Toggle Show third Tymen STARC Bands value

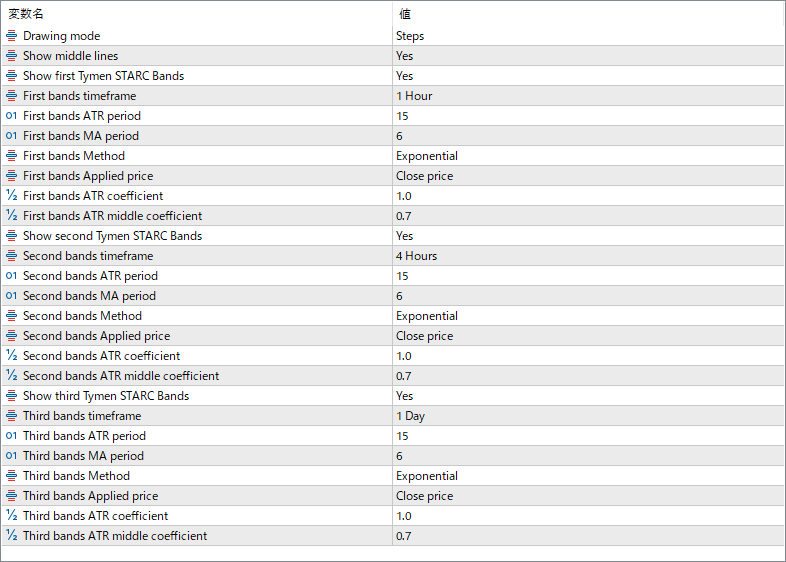tap(404, 396)
